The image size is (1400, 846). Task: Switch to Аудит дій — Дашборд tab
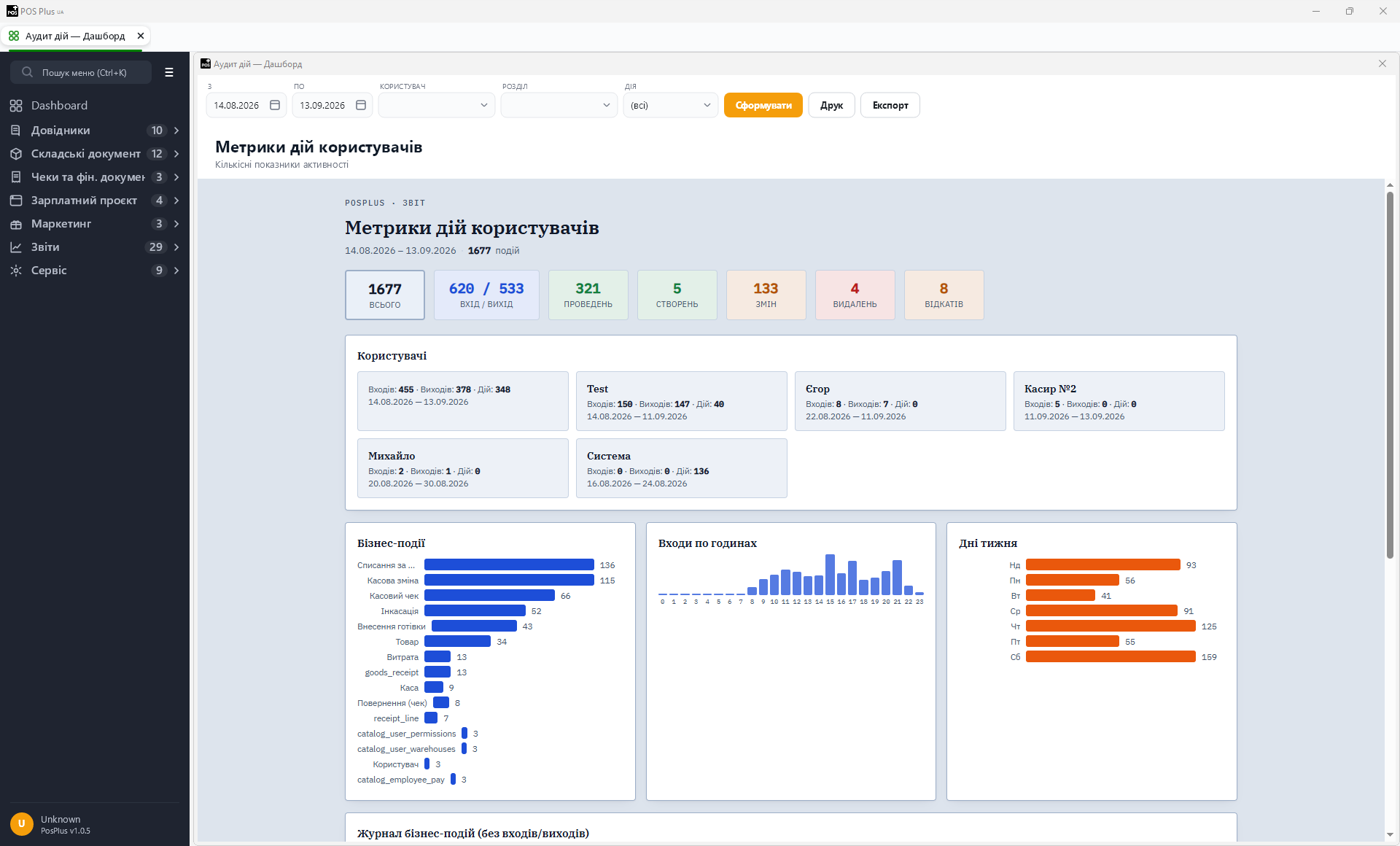(x=75, y=36)
